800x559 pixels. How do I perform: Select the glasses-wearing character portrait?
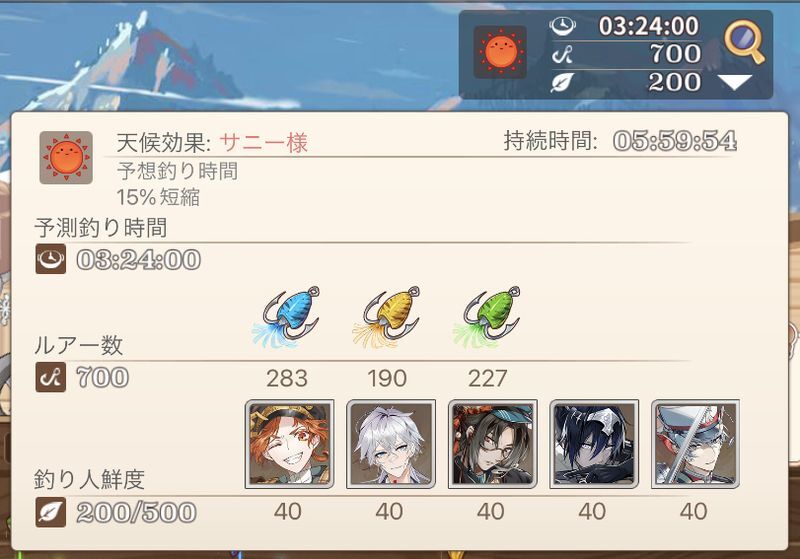(492, 444)
